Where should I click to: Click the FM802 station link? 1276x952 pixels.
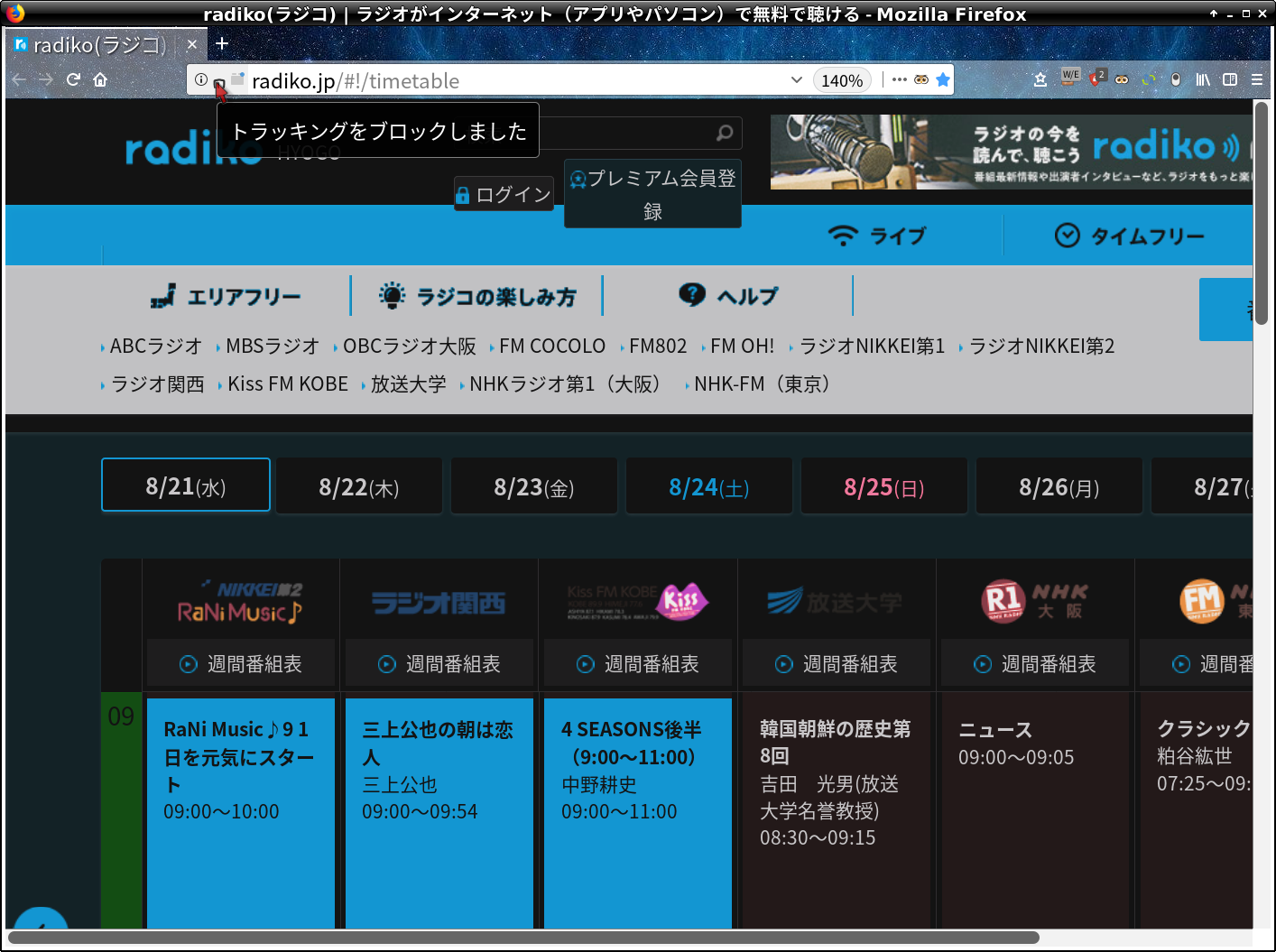pos(658,347)
